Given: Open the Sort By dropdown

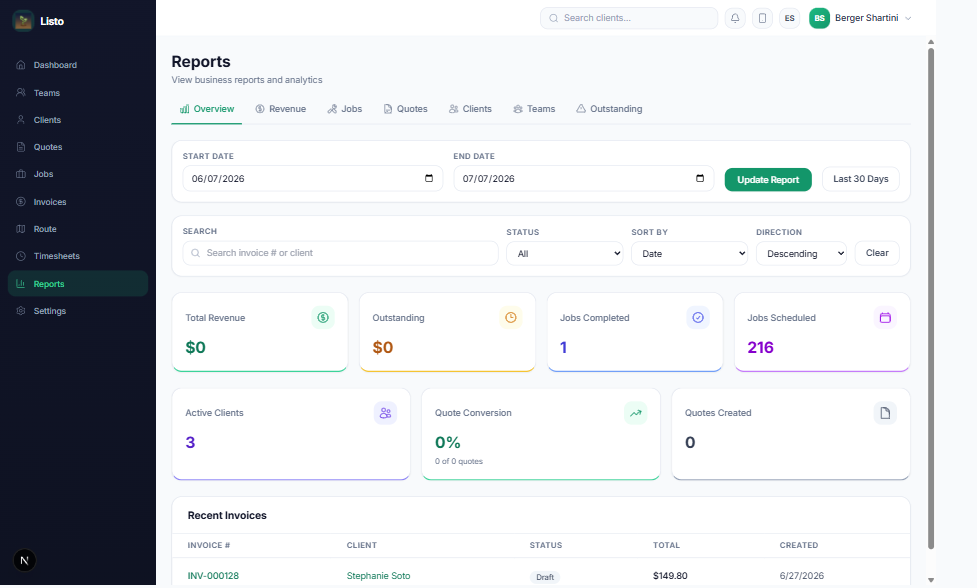Looking at the screenshot, I should point(689,254).
